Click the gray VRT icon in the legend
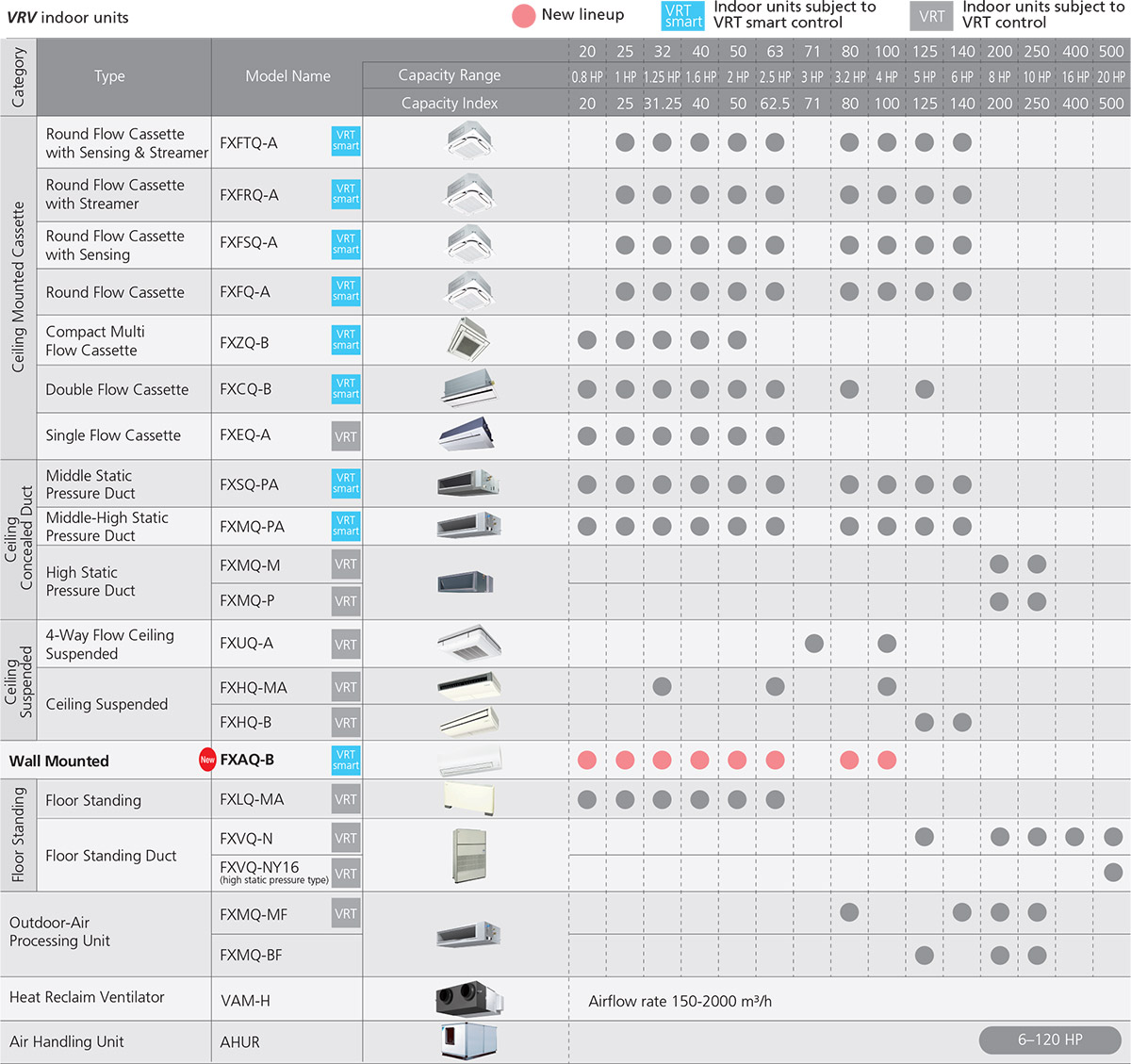 click(931, 16)
